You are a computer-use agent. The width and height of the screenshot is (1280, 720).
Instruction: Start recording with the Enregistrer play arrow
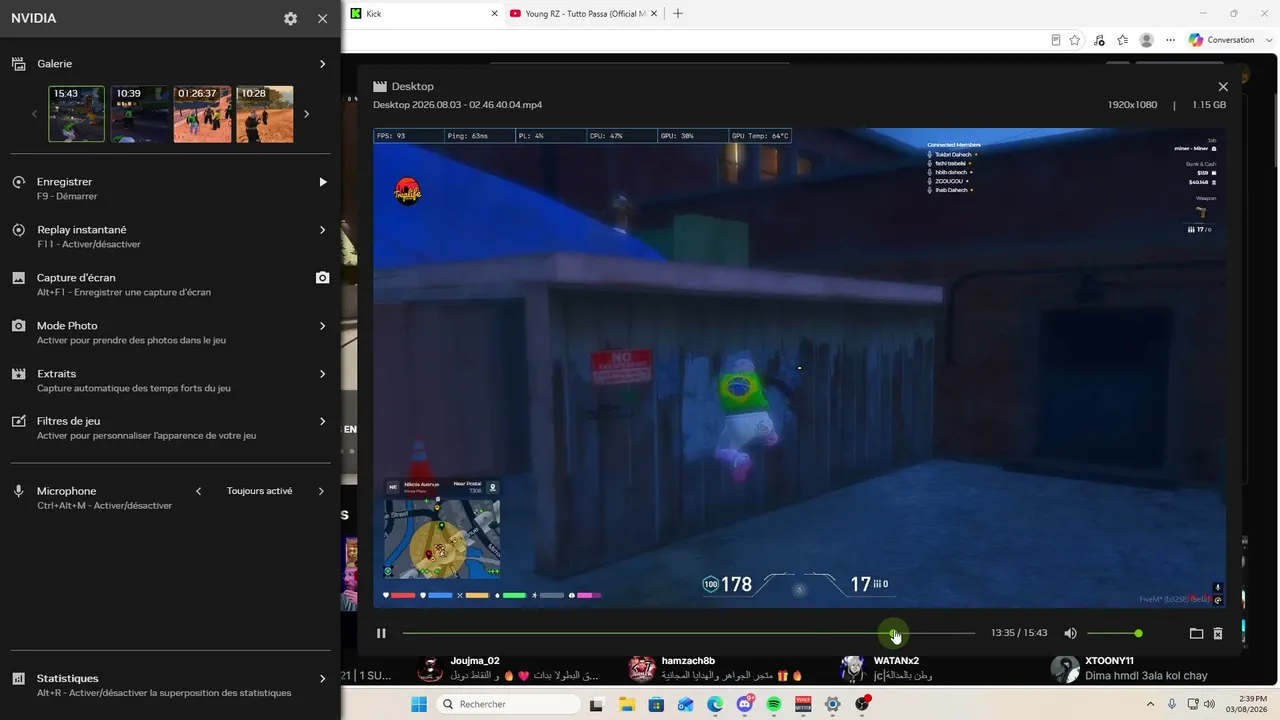coord(322,182)
